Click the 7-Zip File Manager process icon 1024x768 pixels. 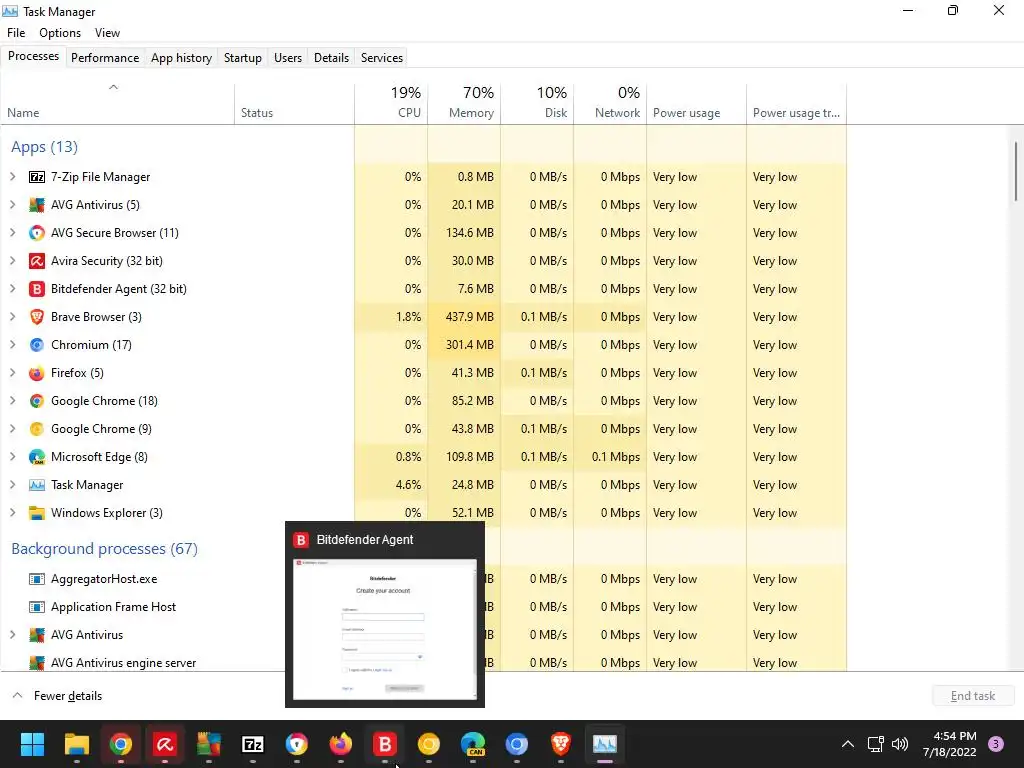[37, 177]
